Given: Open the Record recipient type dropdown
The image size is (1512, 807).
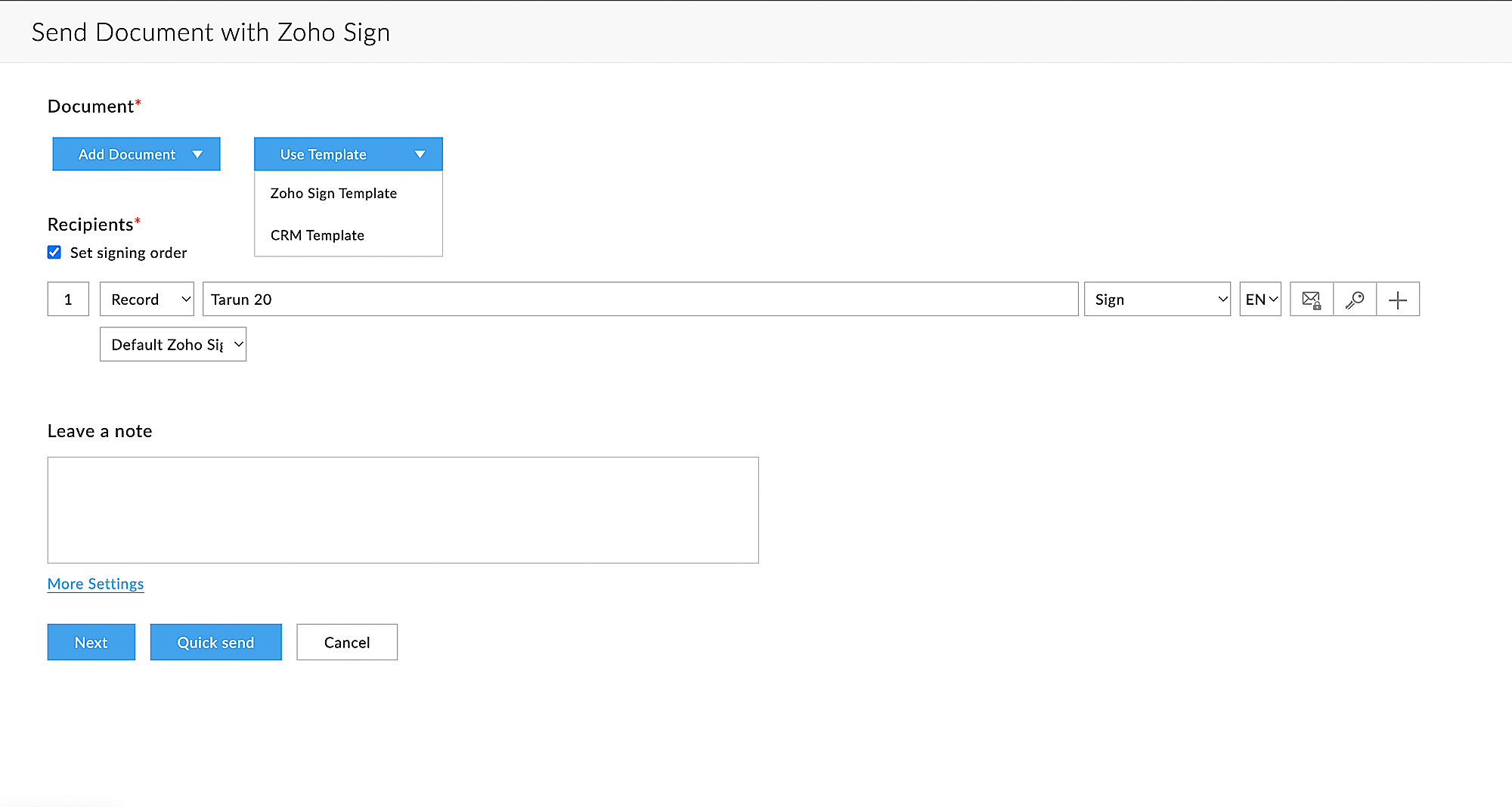Looking at the screenshot, I should click(x=147, y=300).
